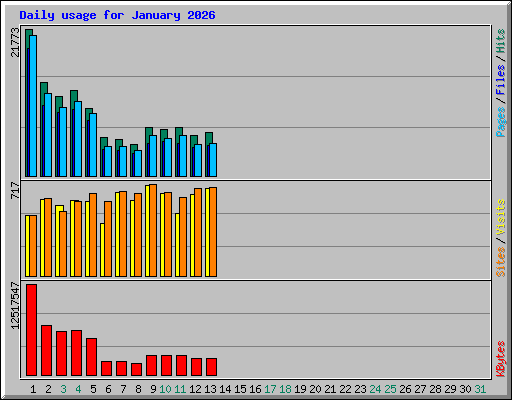Click the day 1 cyan pages bar
The width and height of the screenshot is (512, 400).
click(x=33, y=106)
